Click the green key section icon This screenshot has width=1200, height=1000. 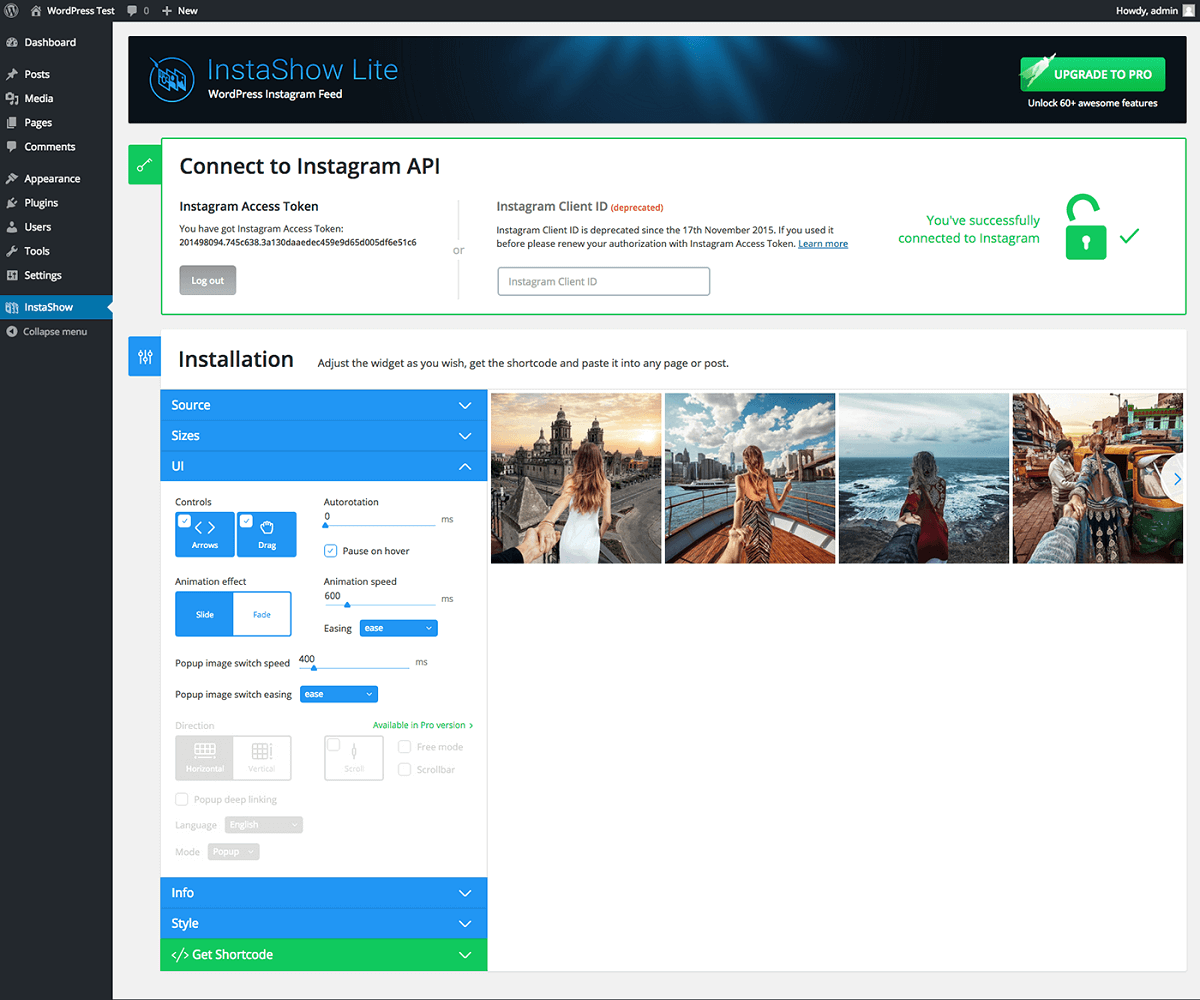[145, 165]
